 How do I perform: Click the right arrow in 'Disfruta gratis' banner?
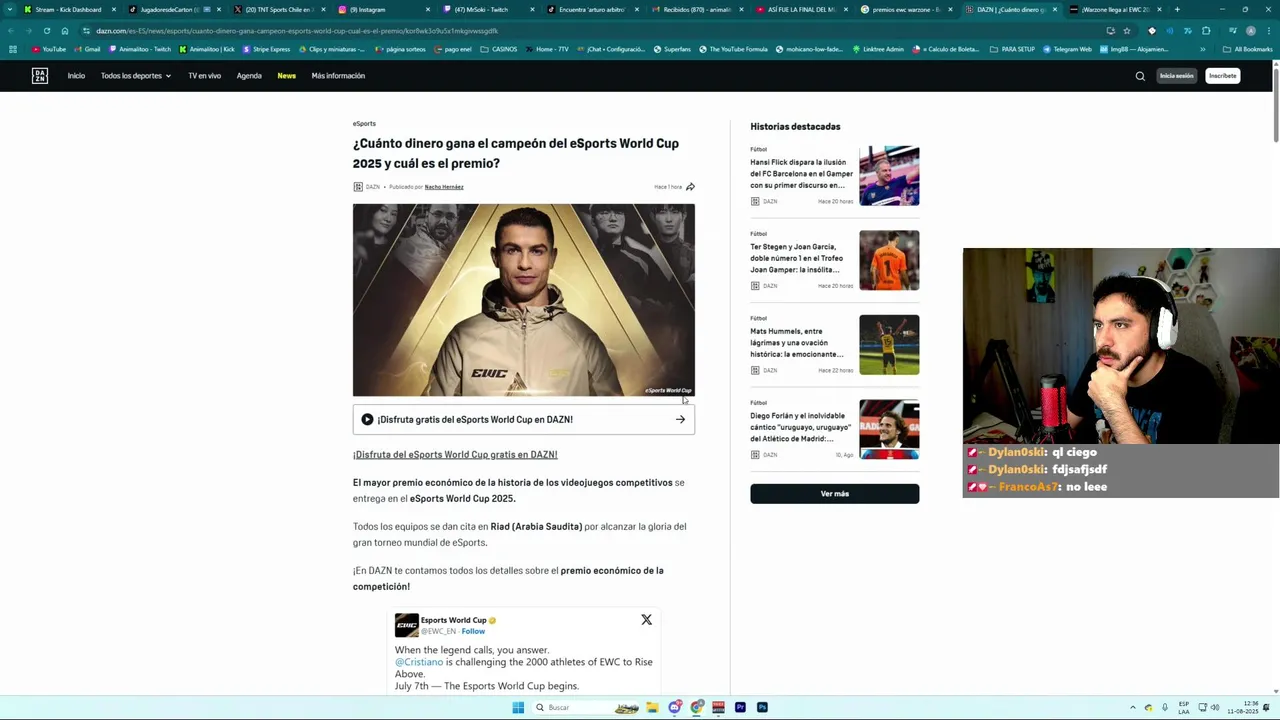coord(680,420)
